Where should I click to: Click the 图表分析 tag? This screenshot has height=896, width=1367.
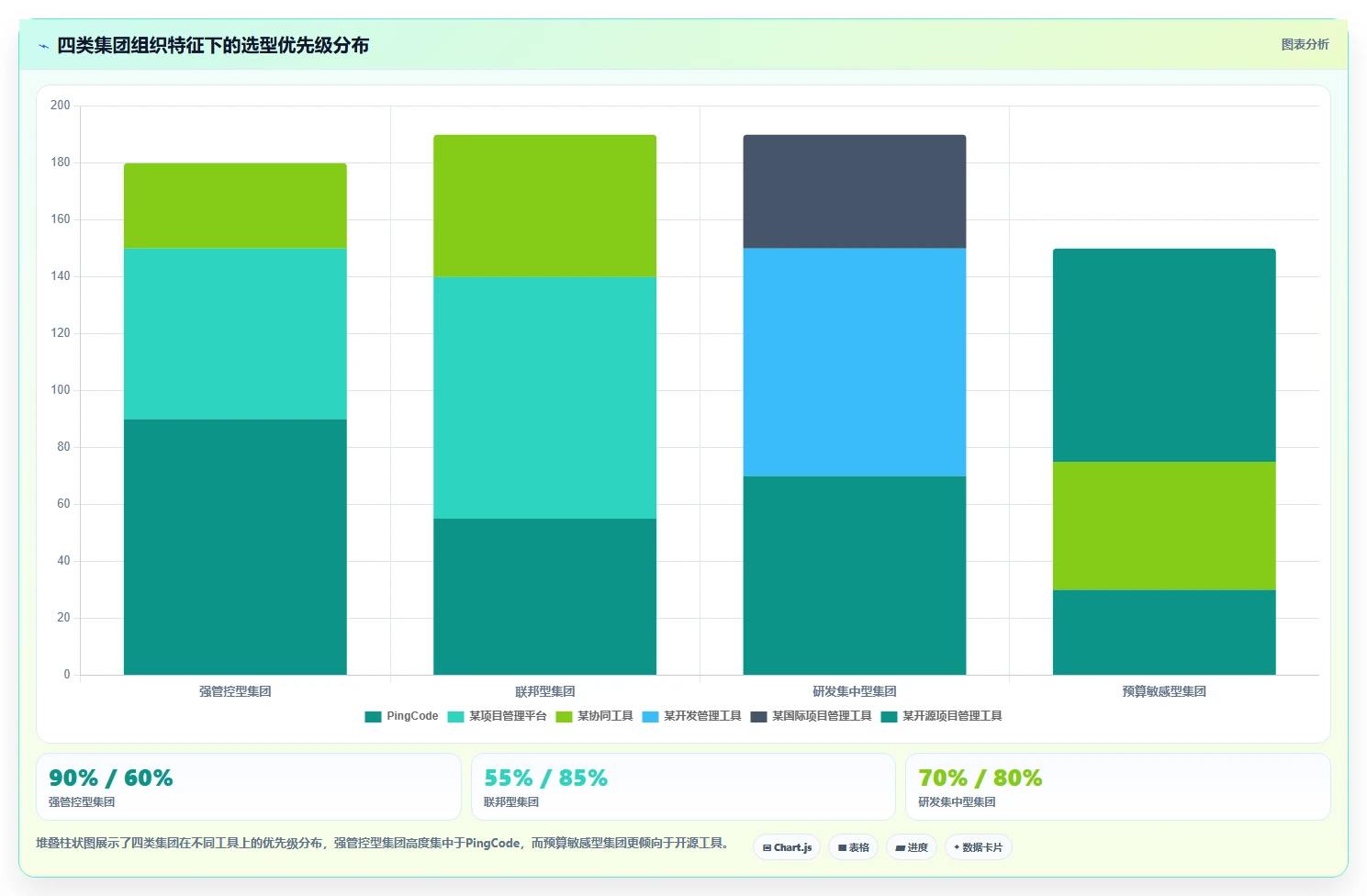click(1305, 44)
